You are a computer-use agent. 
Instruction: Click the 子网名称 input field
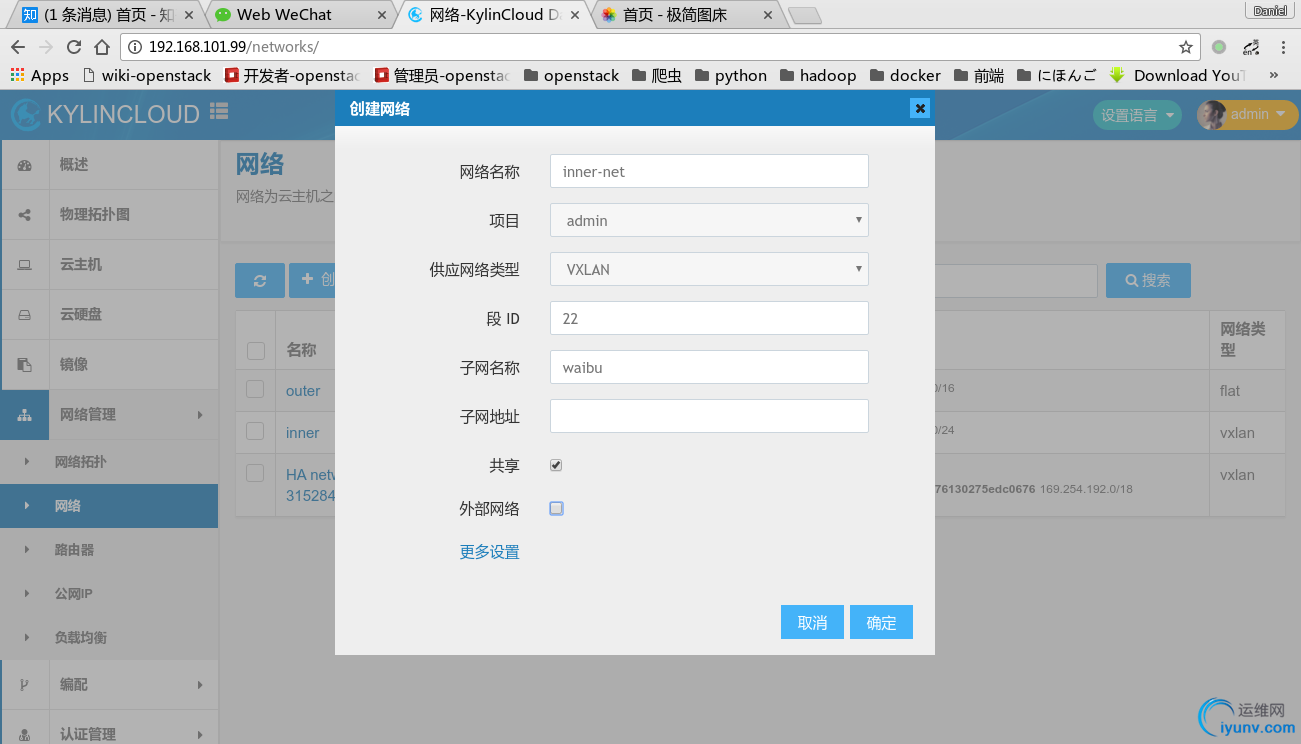click(709, 367)
